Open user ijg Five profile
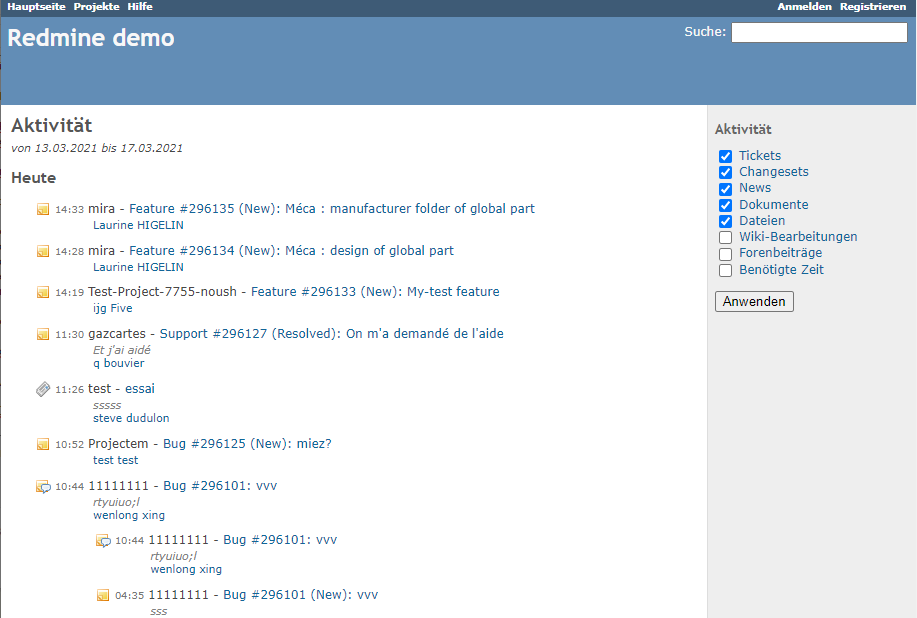 pyautogui.click(x=112, y=308)
